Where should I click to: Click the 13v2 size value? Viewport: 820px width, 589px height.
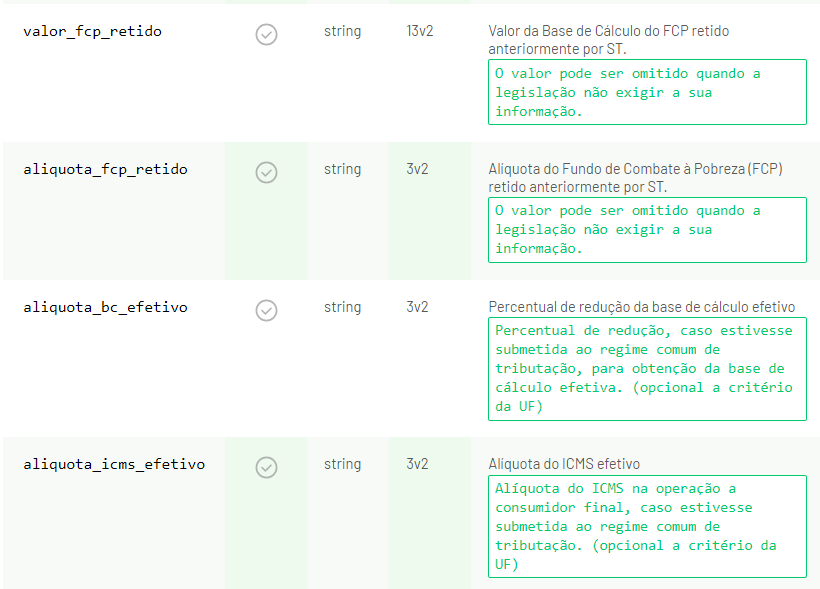420,31
